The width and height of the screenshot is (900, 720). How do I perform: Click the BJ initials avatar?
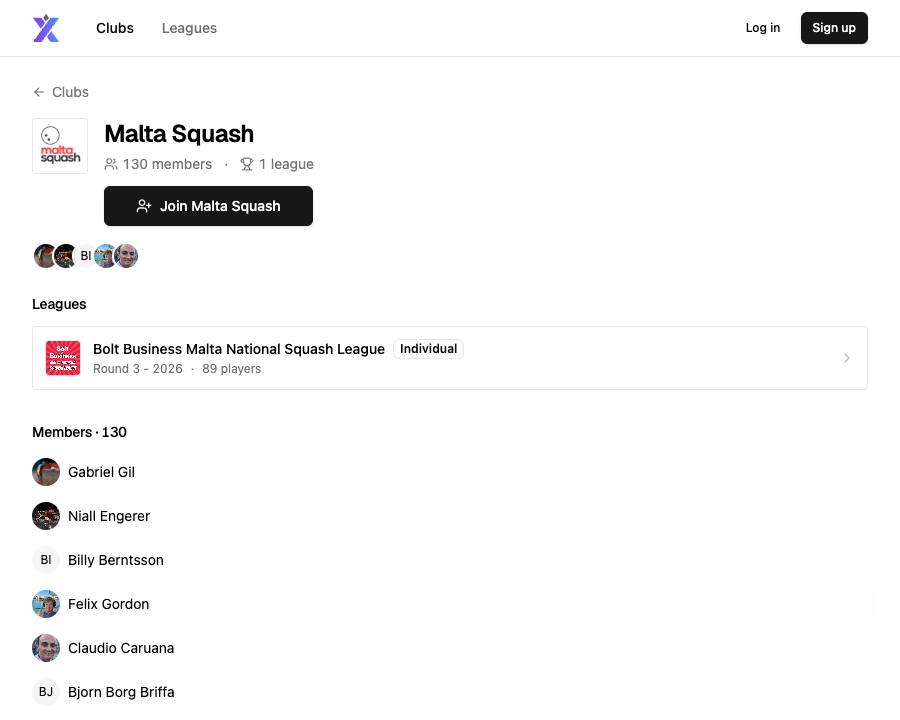[x=46, y=692]
